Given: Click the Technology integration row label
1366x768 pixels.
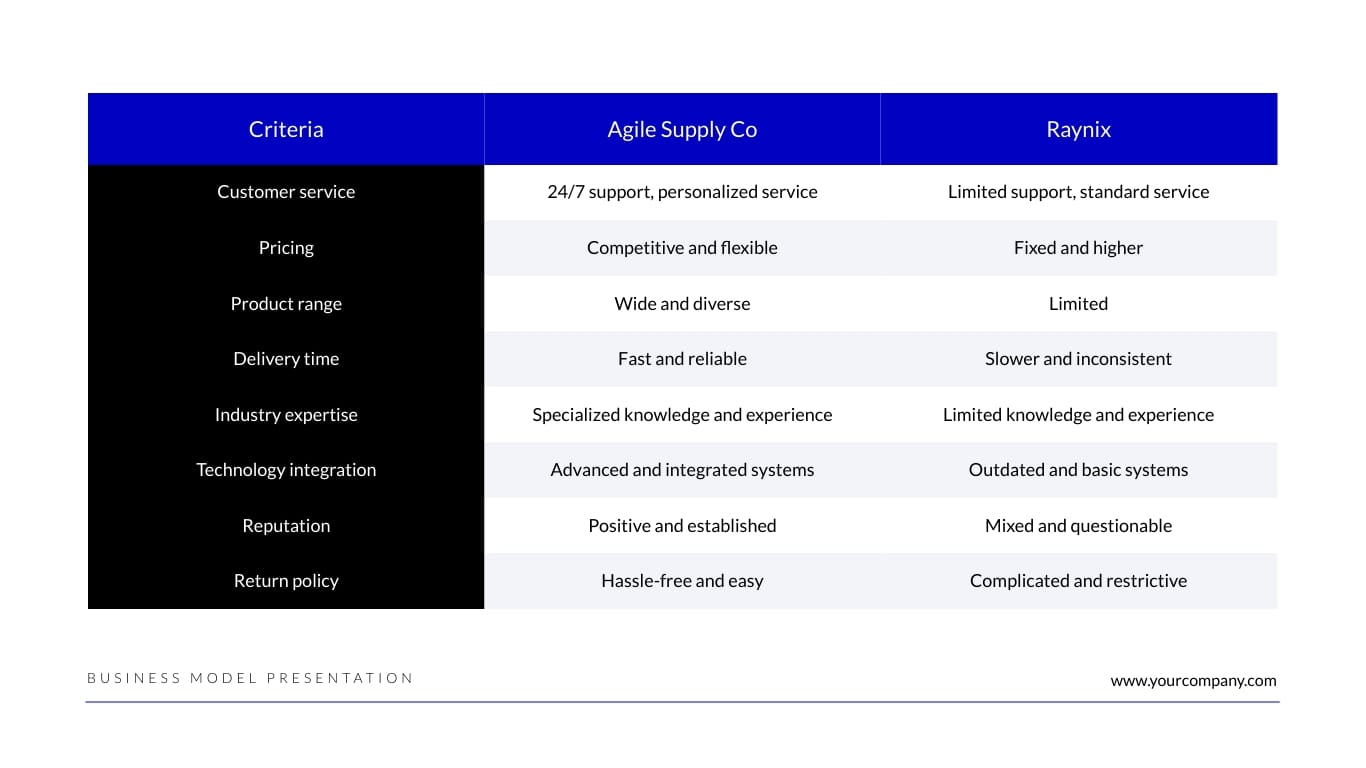Looking at the screenshot, I should click(x=286, y=470).
